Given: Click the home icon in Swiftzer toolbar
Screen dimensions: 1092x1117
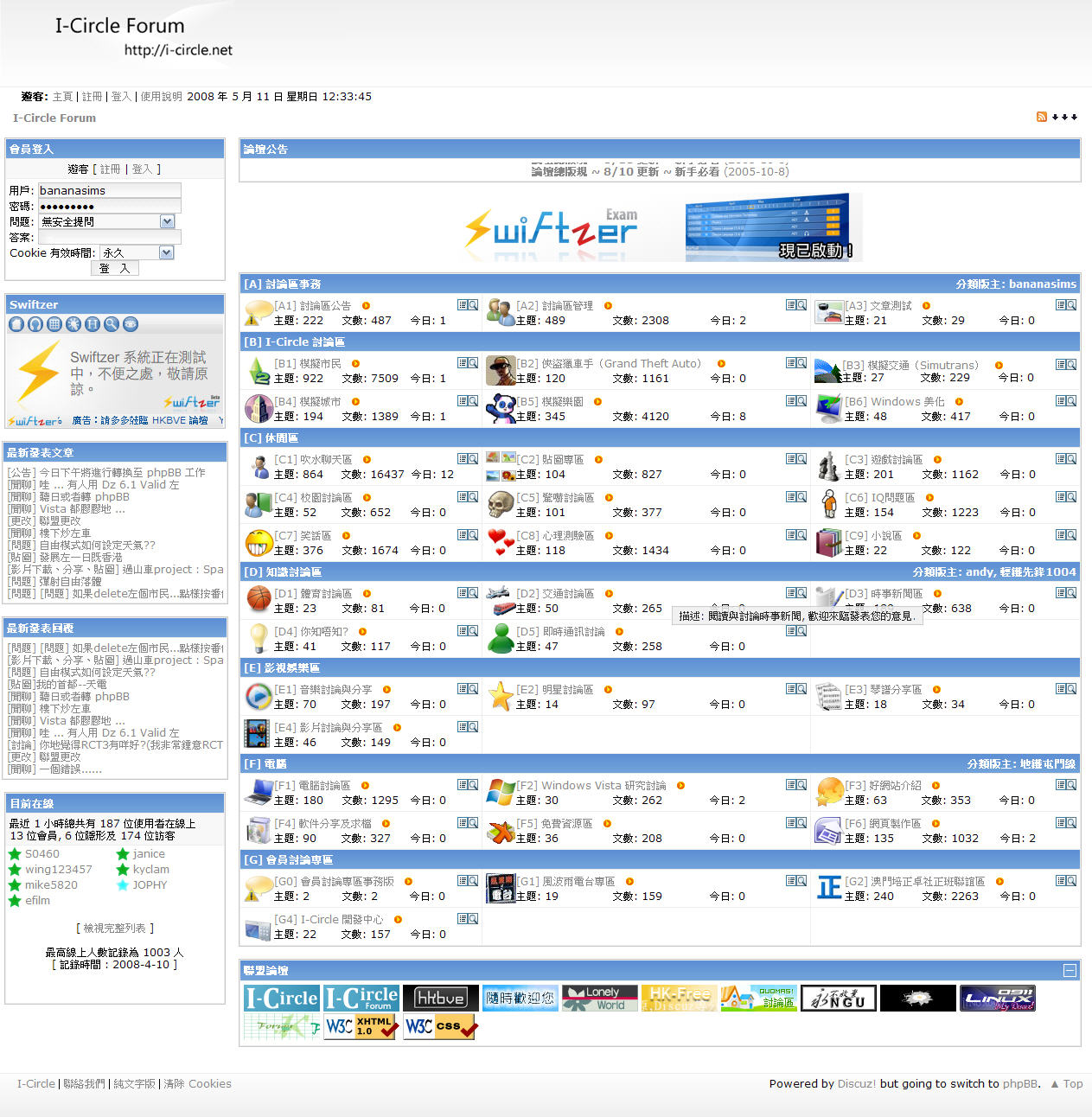Looking at the screenshot, I should tap(16, 324).
